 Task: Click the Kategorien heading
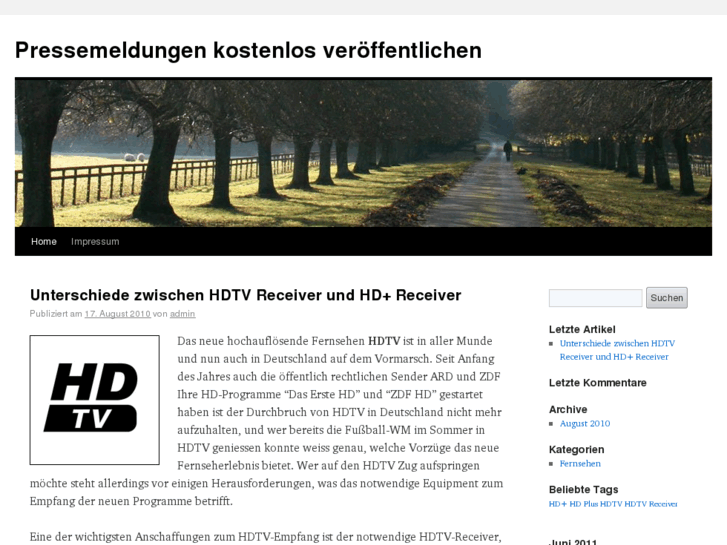[x=576, y=449]
